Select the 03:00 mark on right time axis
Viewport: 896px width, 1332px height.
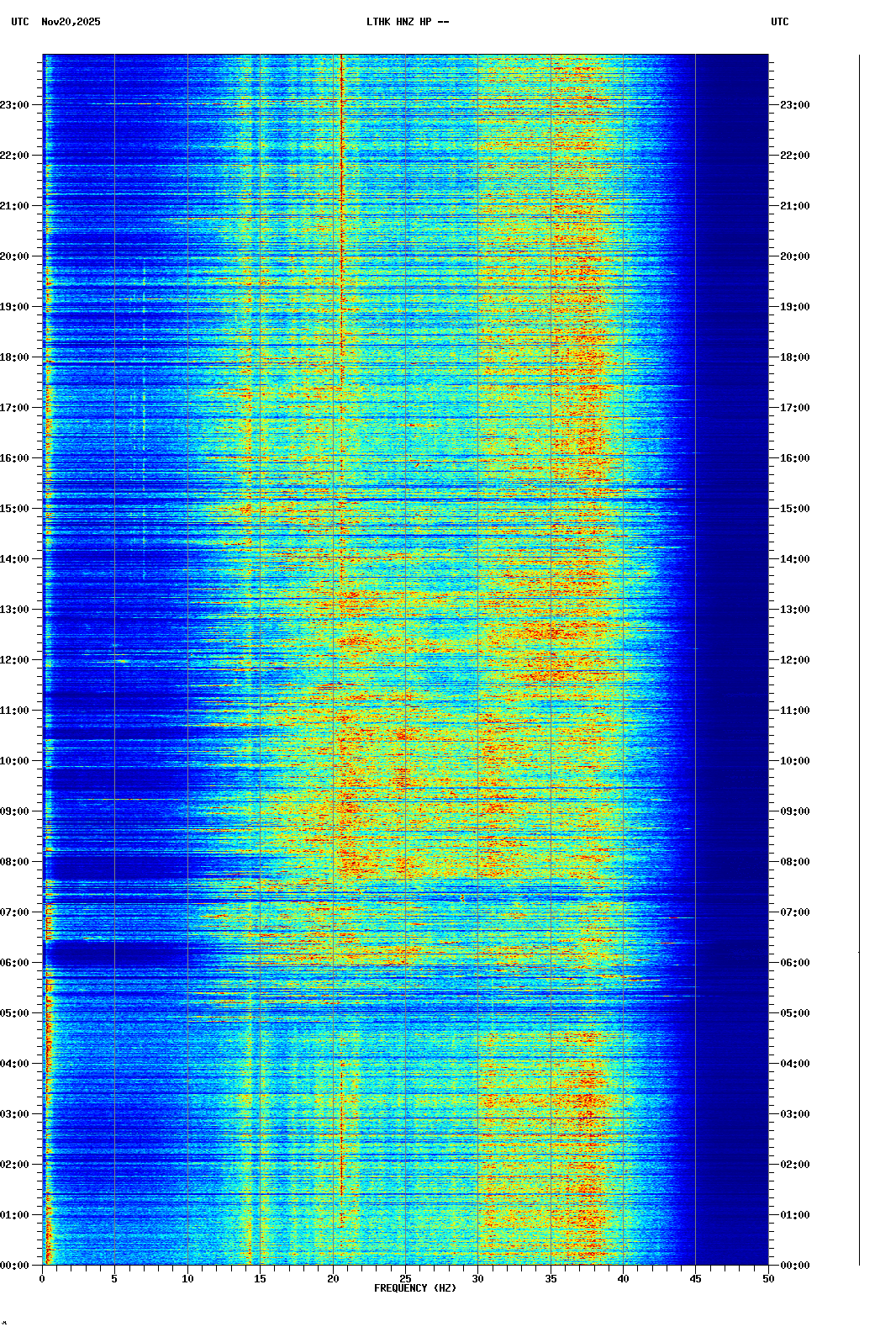pyautogui.click(x=794, y=1114)
